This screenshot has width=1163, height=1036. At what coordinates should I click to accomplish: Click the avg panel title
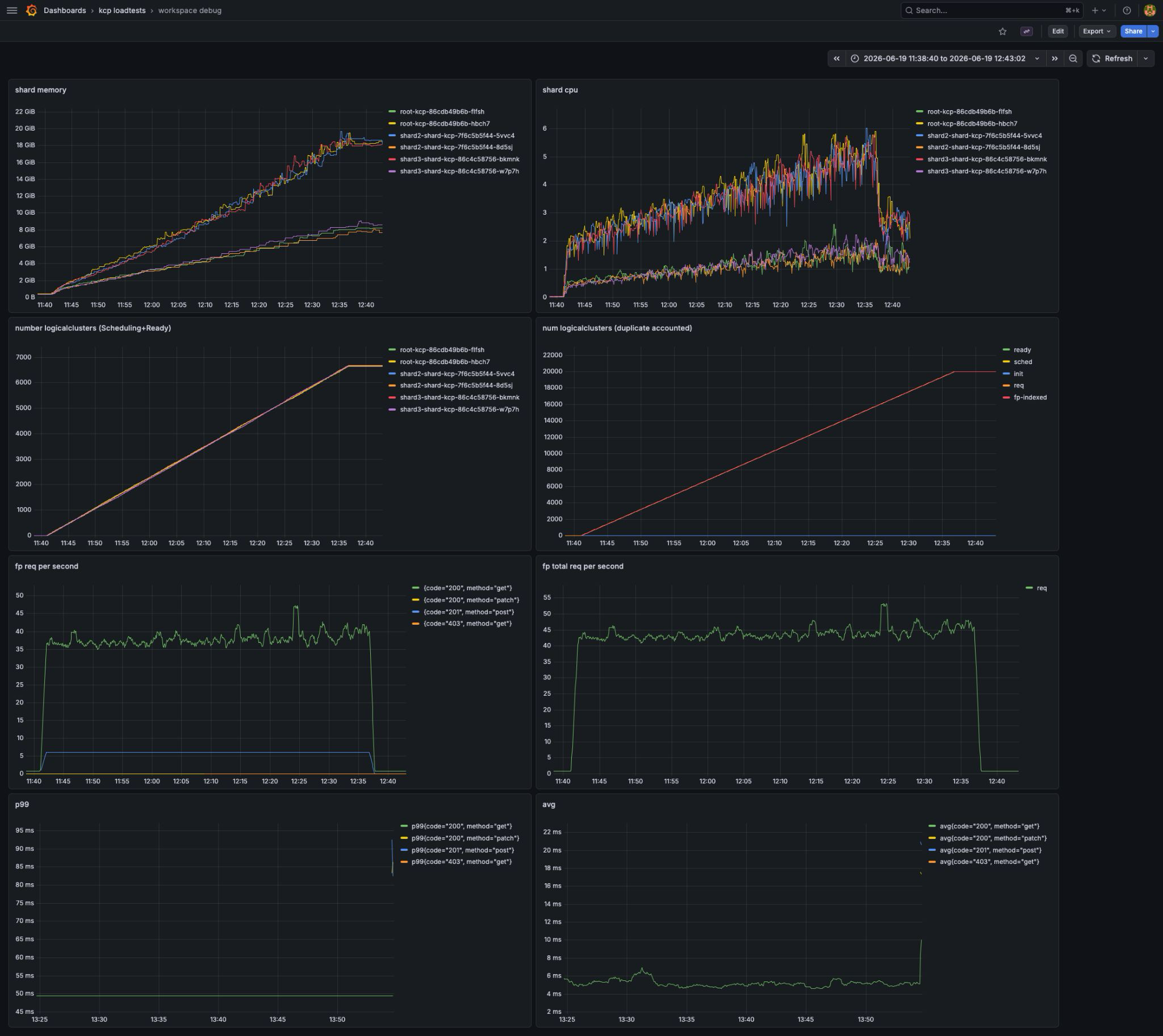point(549,804)
